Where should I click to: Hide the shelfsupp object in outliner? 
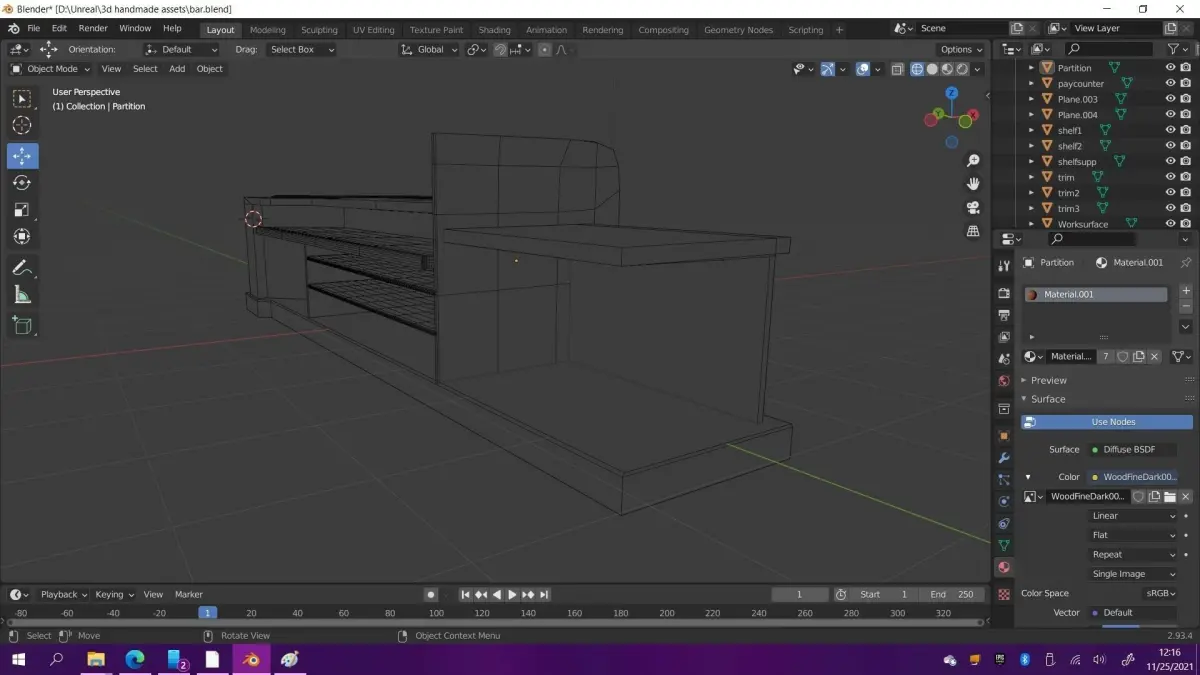tap(1170, 162)
